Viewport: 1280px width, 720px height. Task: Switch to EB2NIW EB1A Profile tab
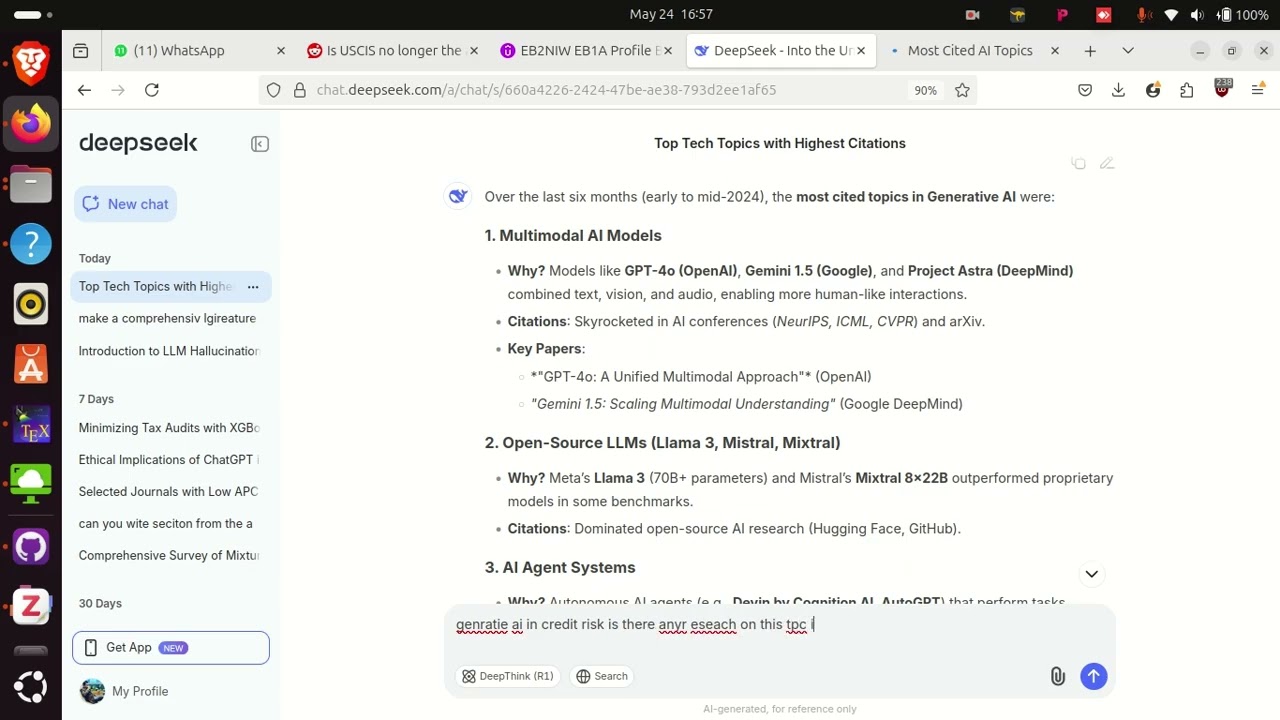pos(586,51)
